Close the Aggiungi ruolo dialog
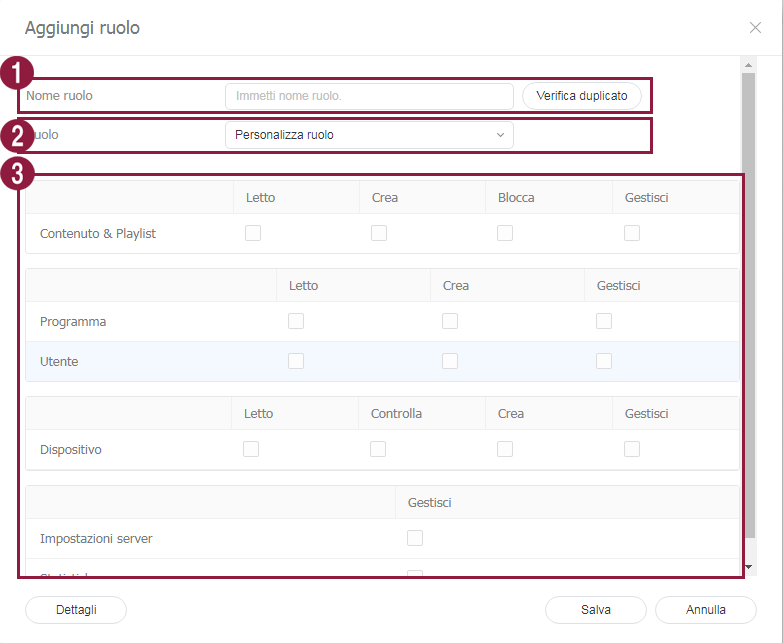Image resolution: width=783 pixels, height=643 pixels. [x=755, y=28]
